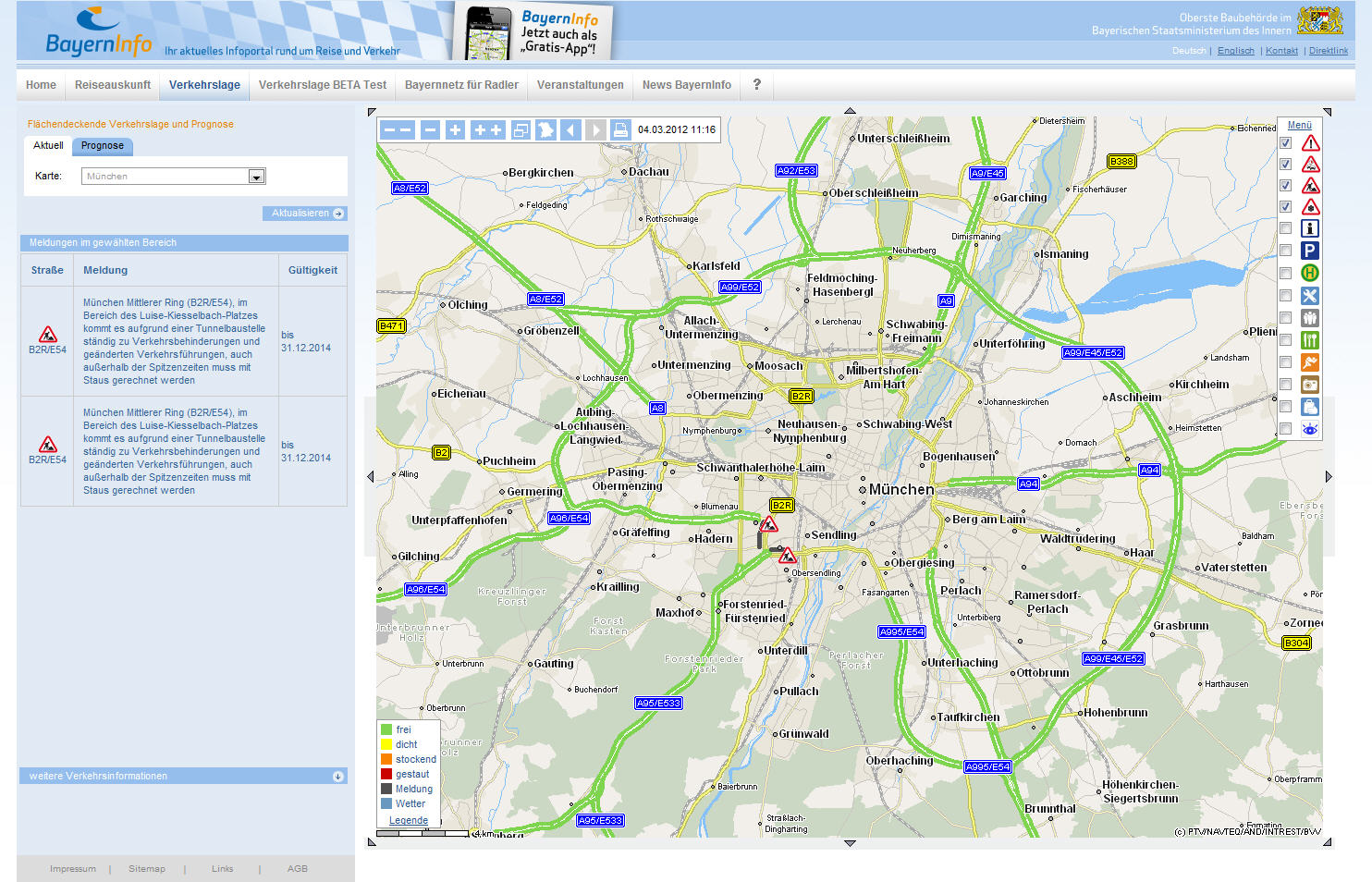Print the map with the printer icon

(x=620, y=130)
